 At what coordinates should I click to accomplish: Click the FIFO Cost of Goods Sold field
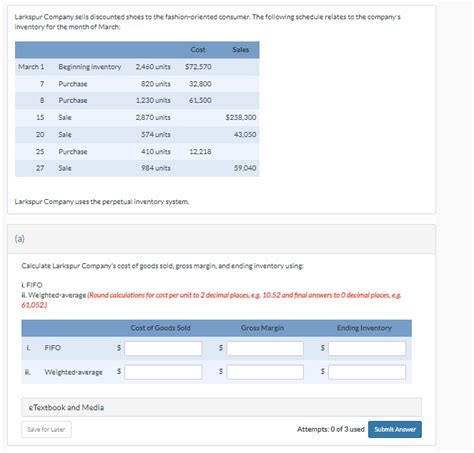pyautogui.click(x=163, y=348)
